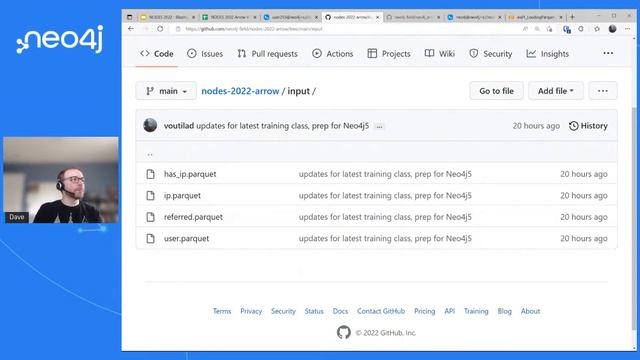640x360 pixels.
Task: Open the Code tab
Action: pyautogui.click(x=157, y=54)
